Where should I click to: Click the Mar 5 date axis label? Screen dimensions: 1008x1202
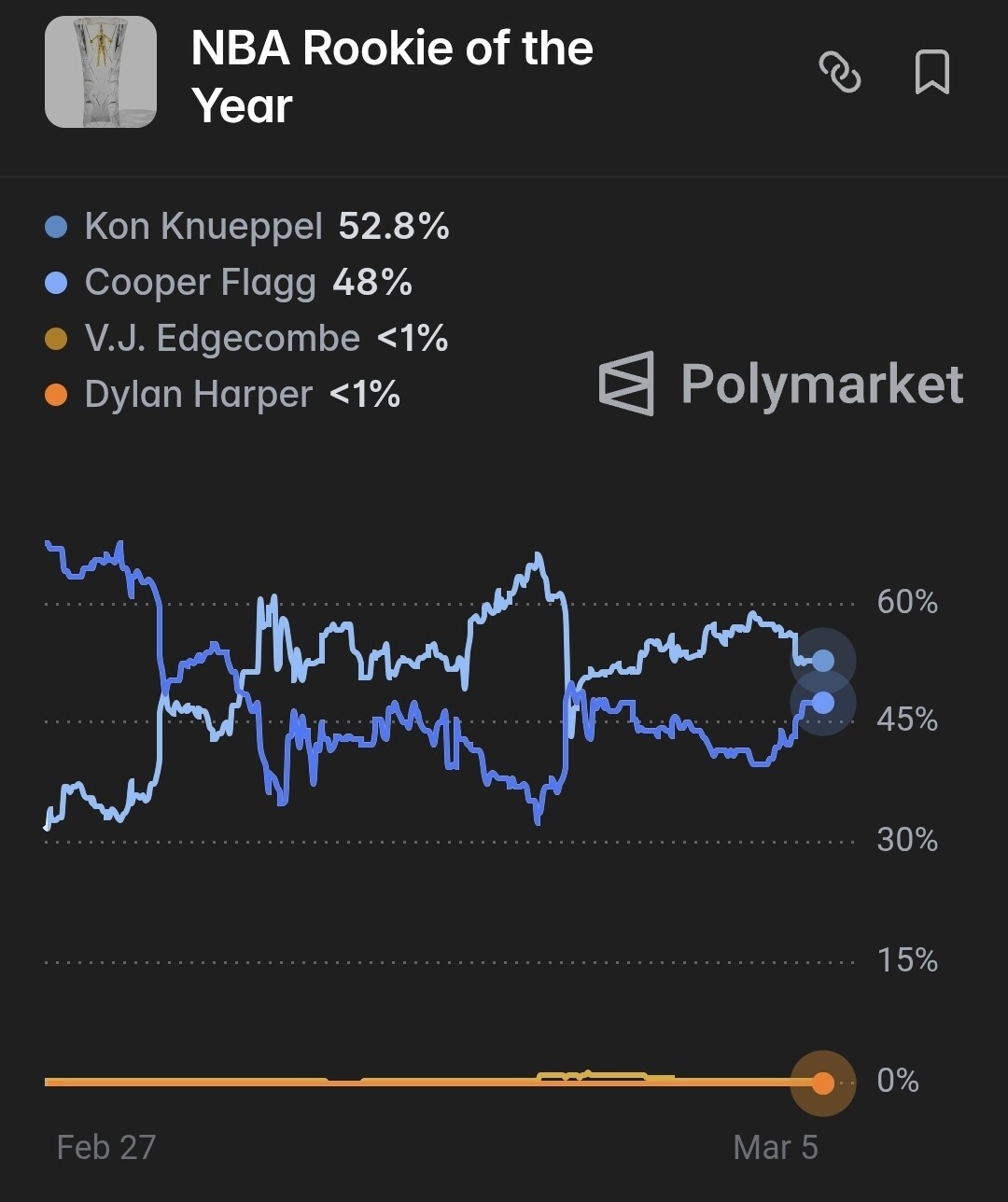coord(776,1147)
